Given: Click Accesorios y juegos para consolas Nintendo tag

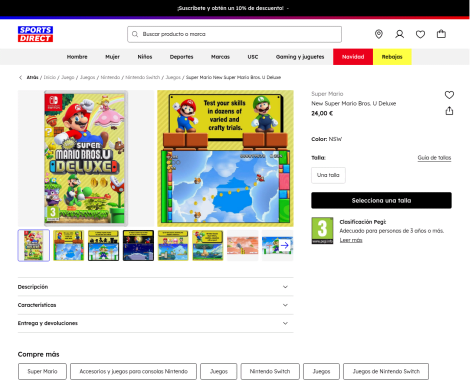Looking at the screenshot, I should [133, 371].
